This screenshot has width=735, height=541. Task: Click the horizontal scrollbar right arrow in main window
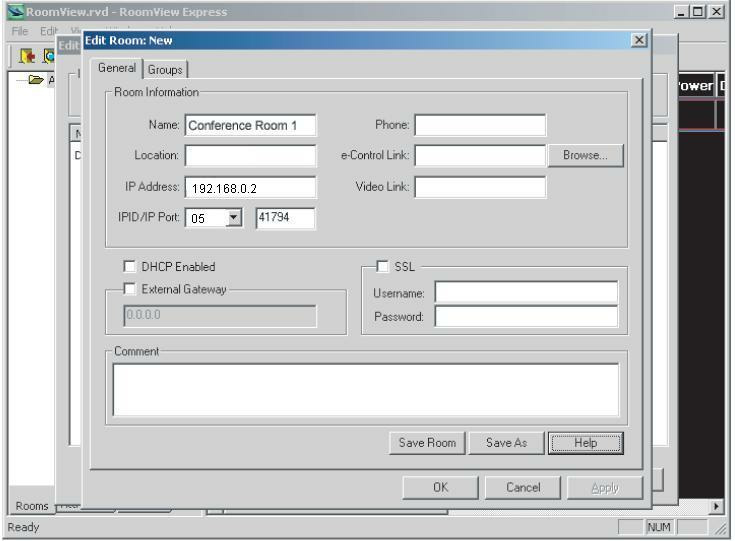(716, 506)
